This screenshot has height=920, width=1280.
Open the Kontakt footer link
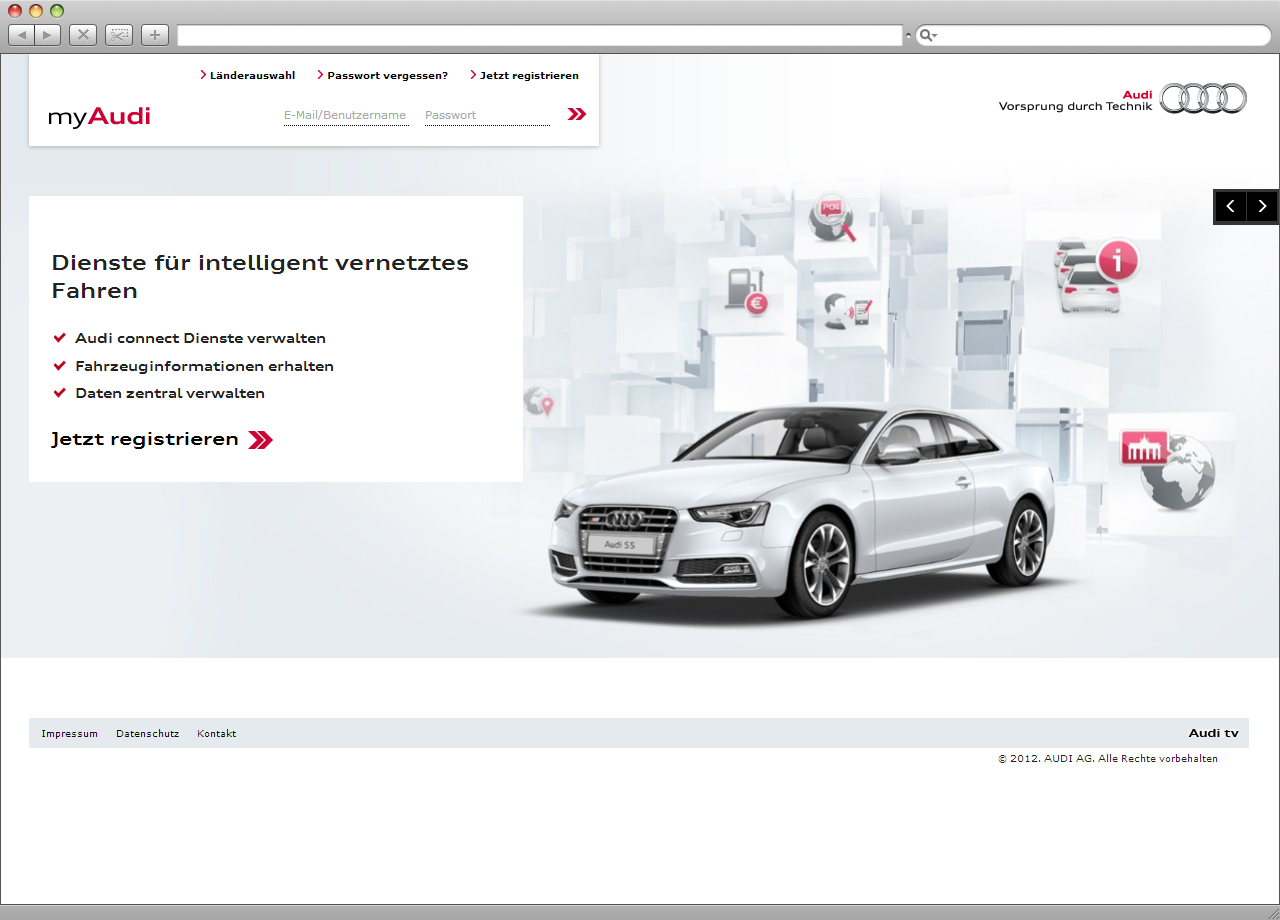pos(216,733)
